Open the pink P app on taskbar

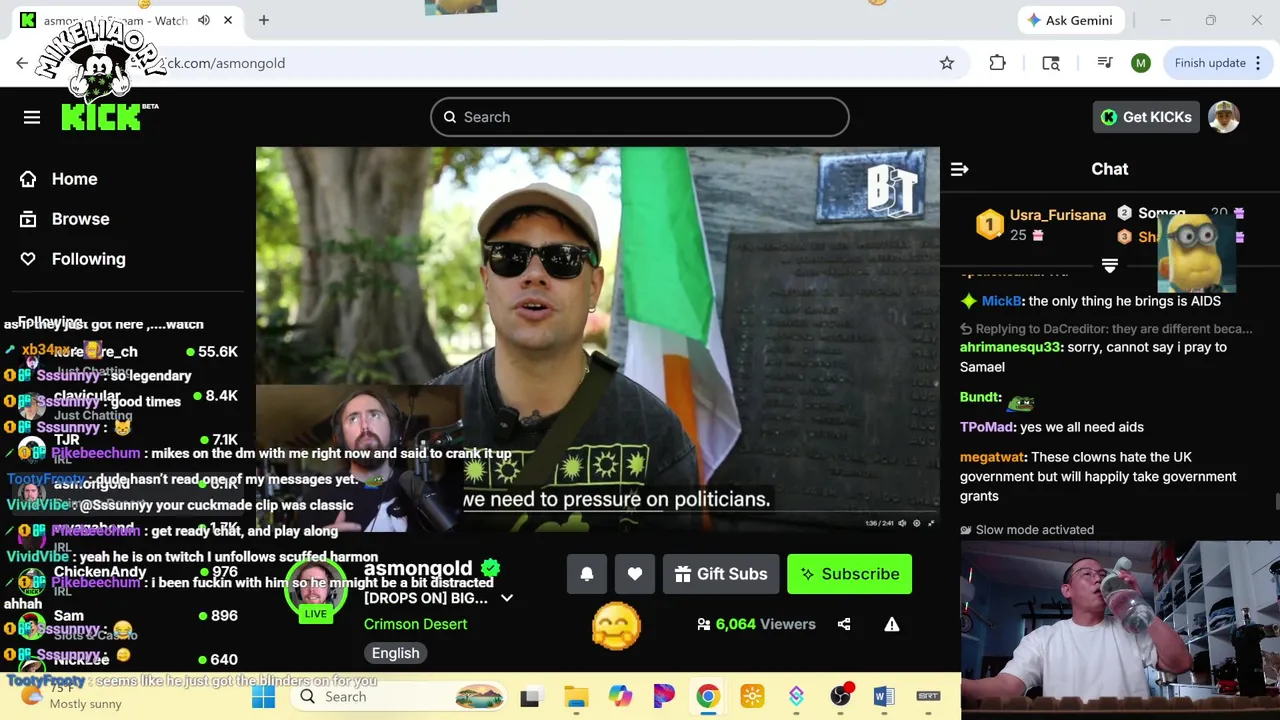[664, 697]
